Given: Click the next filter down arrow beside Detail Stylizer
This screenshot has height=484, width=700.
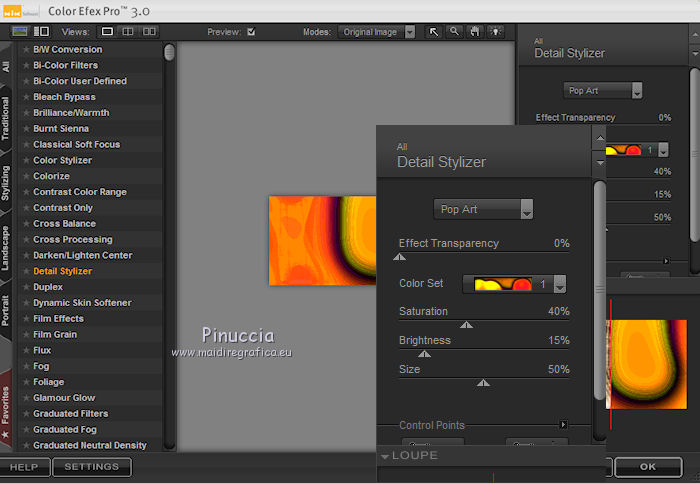Looking at the screenshot, I should 600,163.
